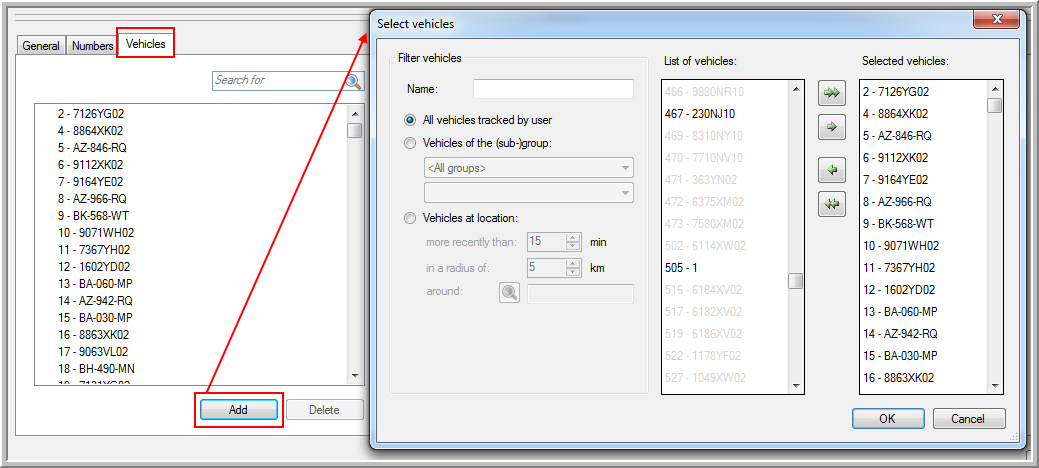Click the add all vehicles double-arrow button

831,92
